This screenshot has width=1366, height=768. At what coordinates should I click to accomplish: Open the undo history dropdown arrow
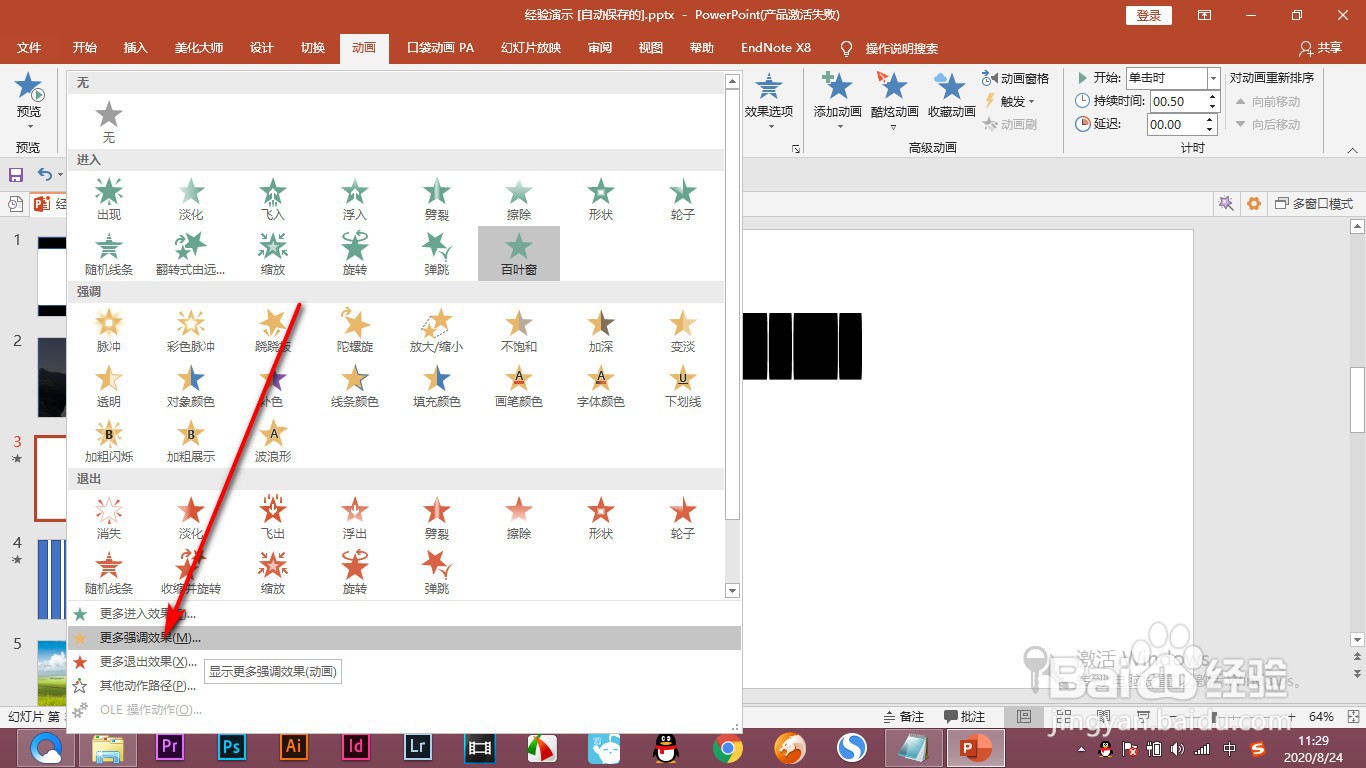(x=60, y=175)
